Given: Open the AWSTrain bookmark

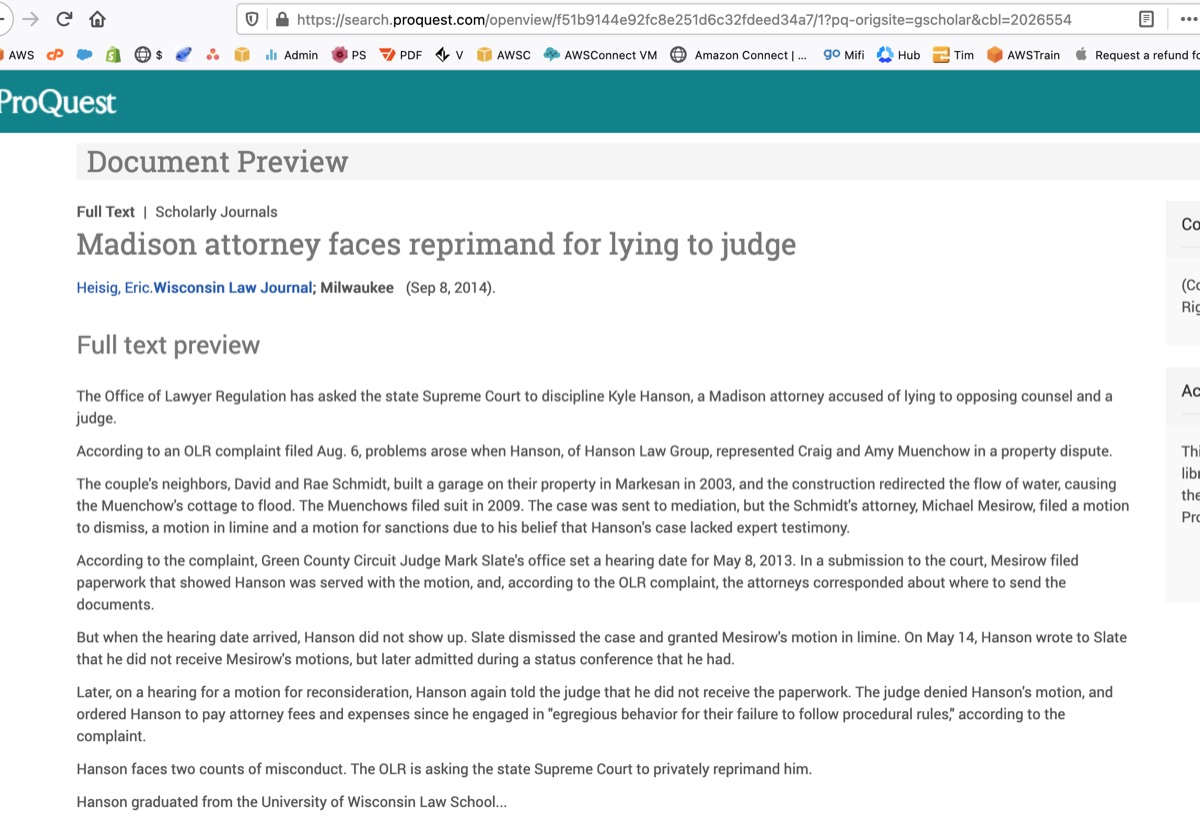Looking at the screenshot, I should [x=1023, y=55].
